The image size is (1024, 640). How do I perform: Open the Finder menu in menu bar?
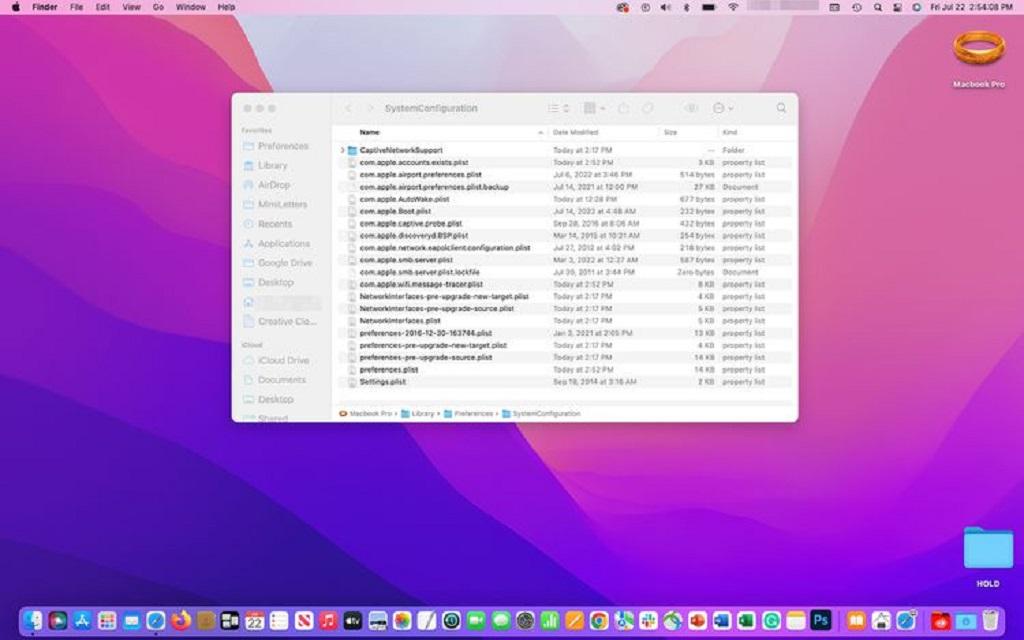[45, 7]
